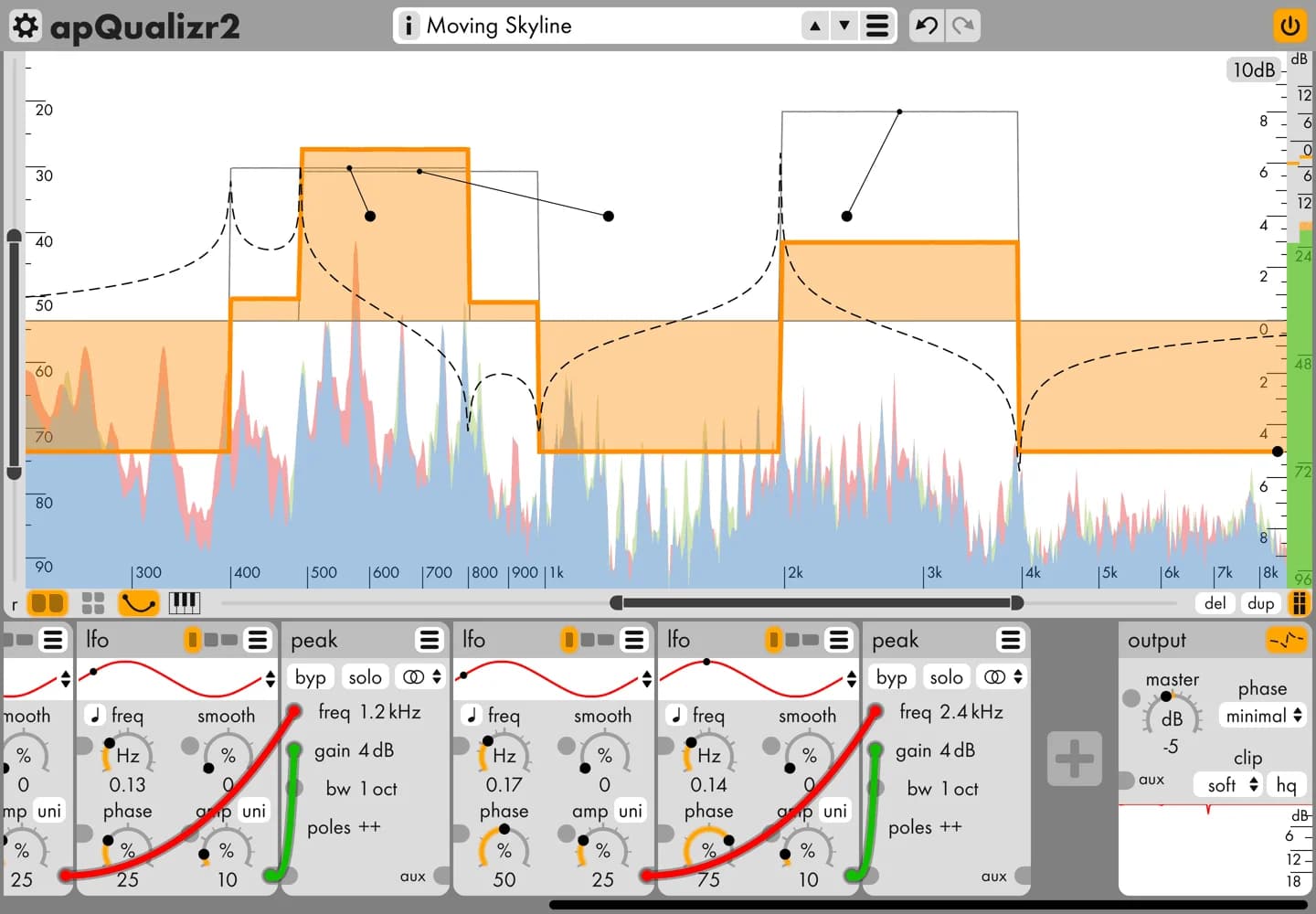Open the 1.2 kHz peak channel-mode dropdown
Screen dimensions: 1316x914
(x=420, y=677)
